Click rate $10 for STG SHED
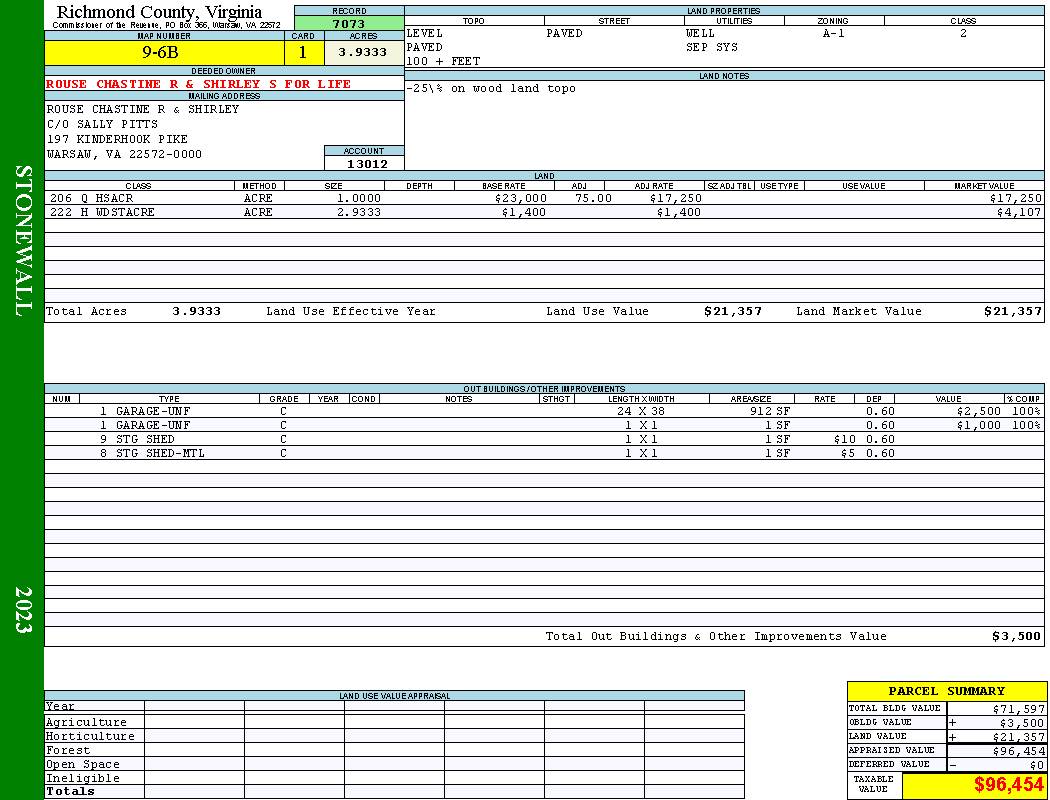The height and width of the screenshot is (800, 1050). [x=844, y=439]
